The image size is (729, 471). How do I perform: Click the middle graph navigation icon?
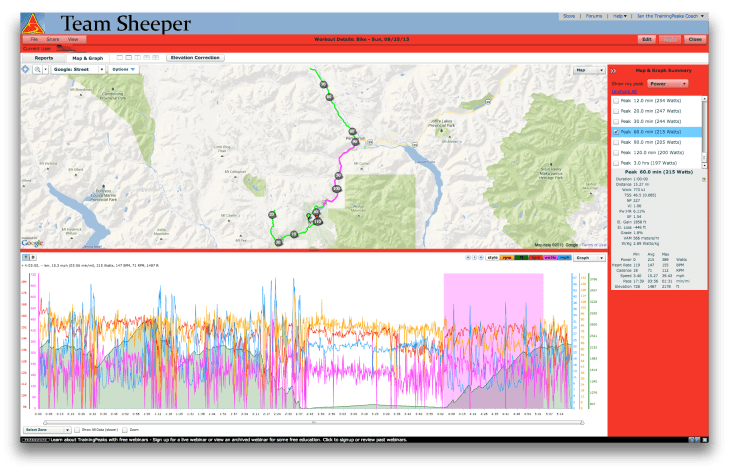pos(474,258)
